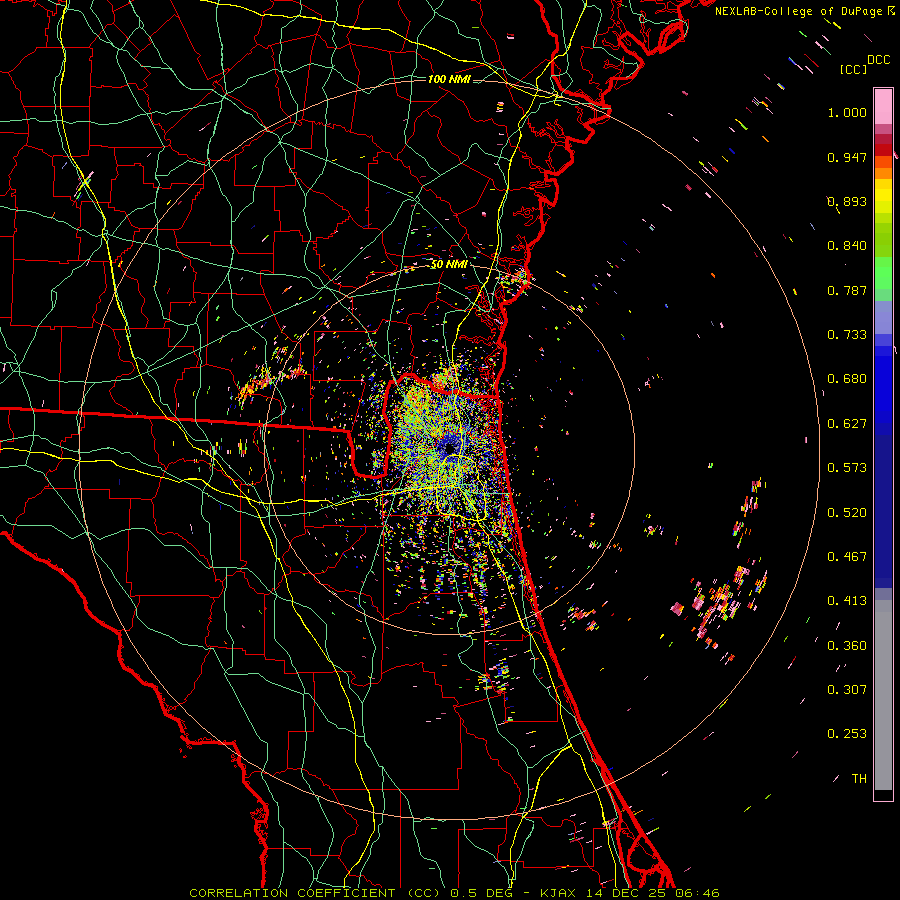Click the KJAX station identifier
The image size is (900, 900).
(560, 893)
